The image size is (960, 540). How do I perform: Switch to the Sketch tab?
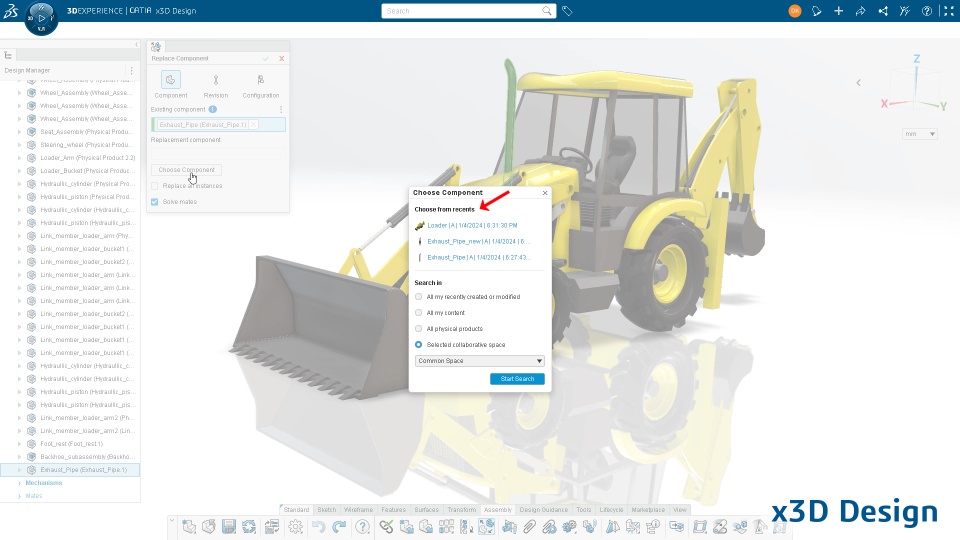(x=326, y=509)
